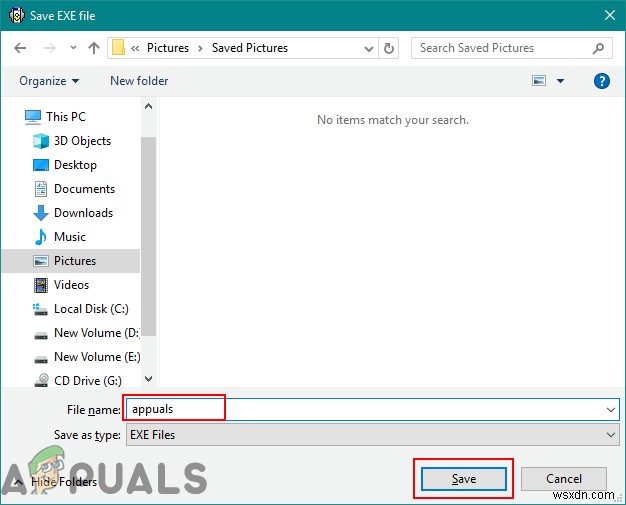Open 3D Objects folder
The width and height of the screenshot is (626, 505).
82,141
